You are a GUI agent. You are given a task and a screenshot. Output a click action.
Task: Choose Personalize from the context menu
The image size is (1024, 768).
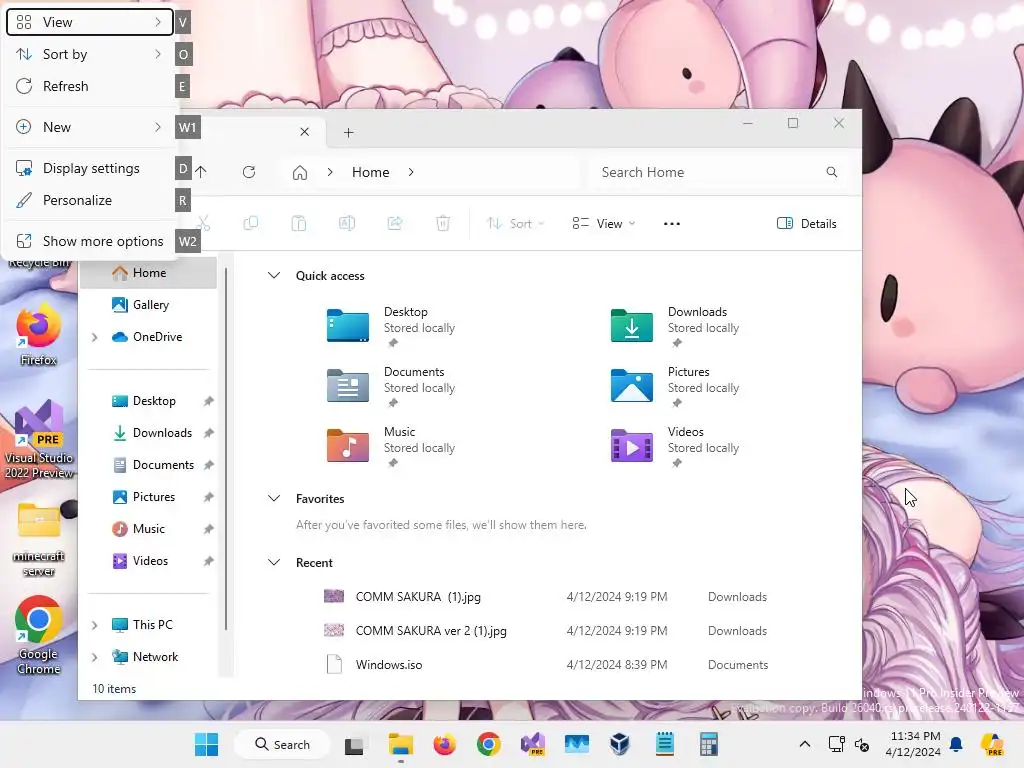coord(89,200)
